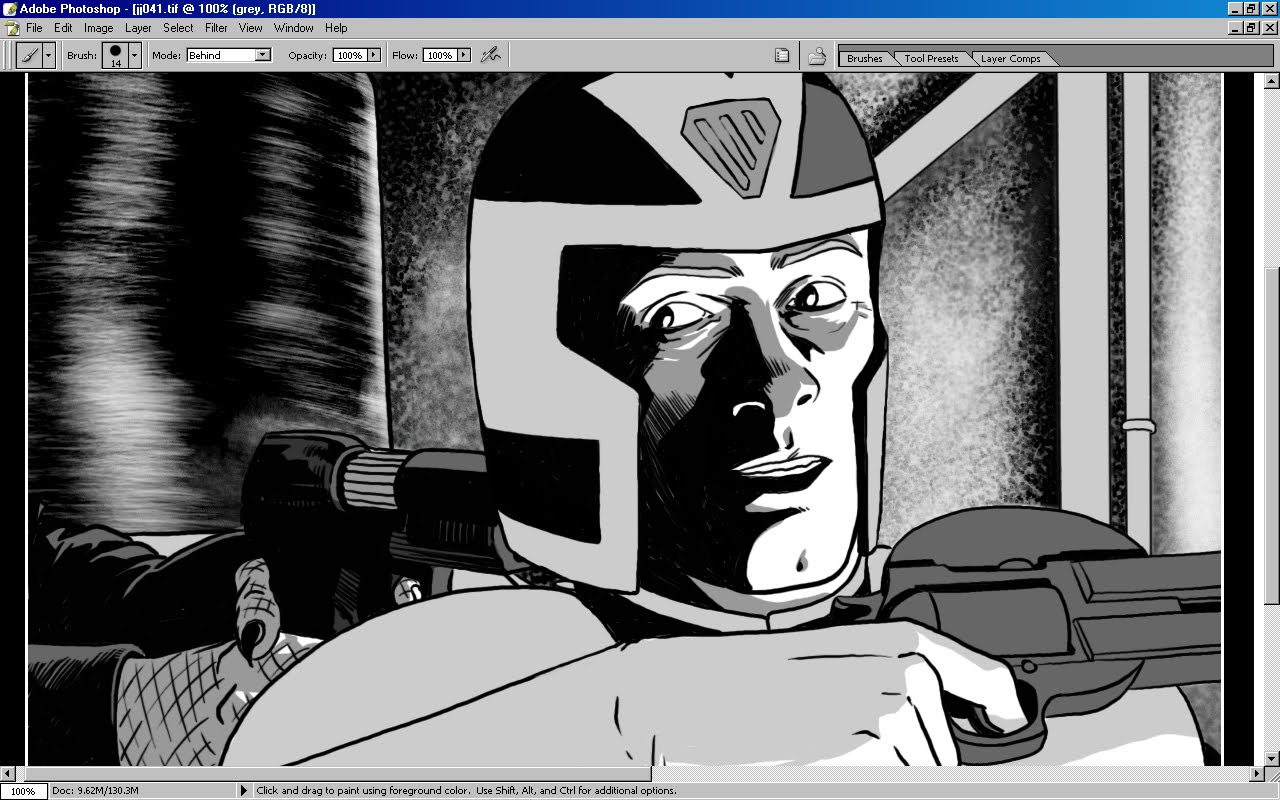Close the Adobe Photoshop application window
The width and height of the screenshot is (1280, 800).
(1269, 9)
